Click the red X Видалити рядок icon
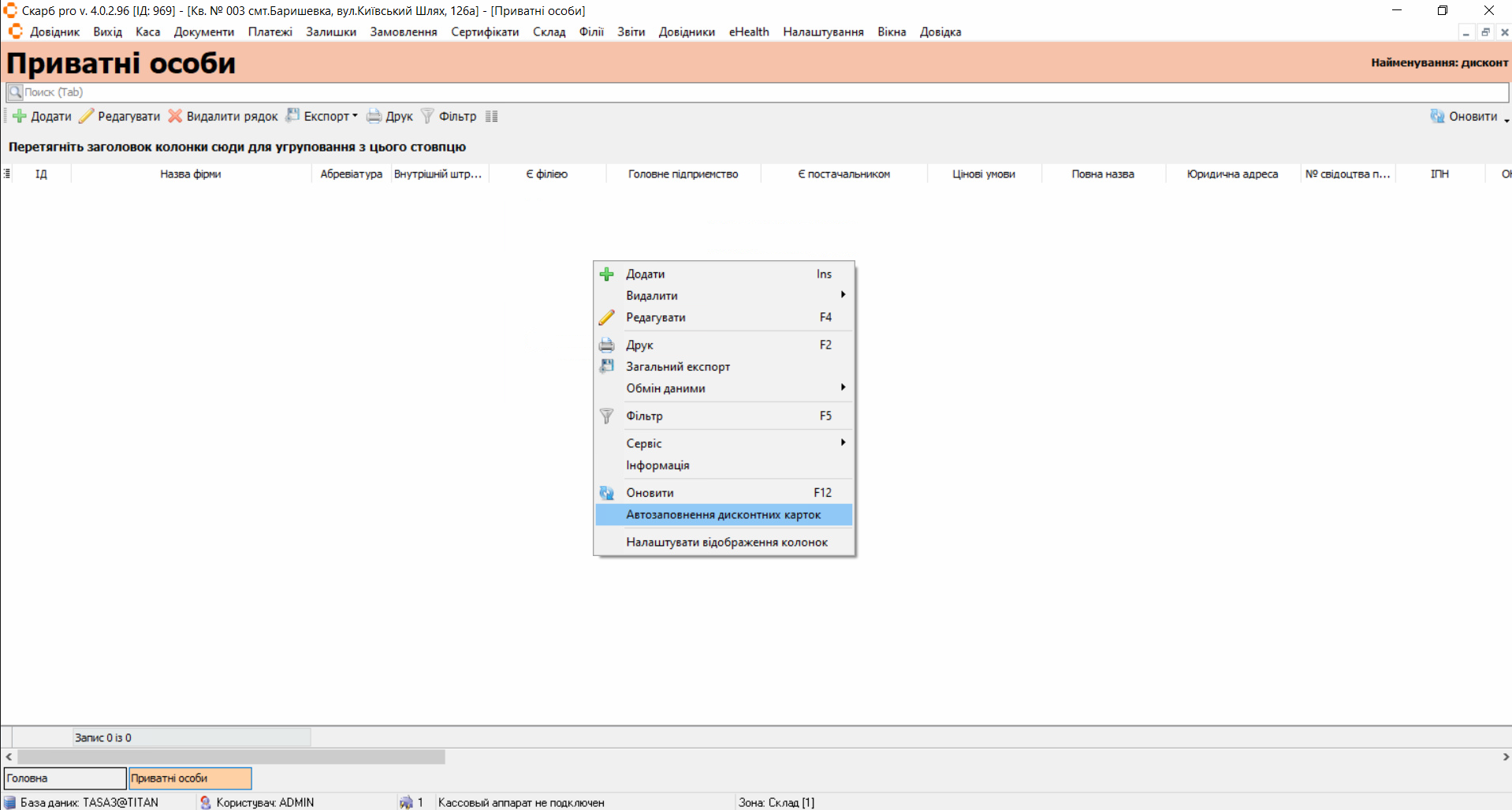The image size is (1512, 810). pyautogui.click(x=175, y=116)
